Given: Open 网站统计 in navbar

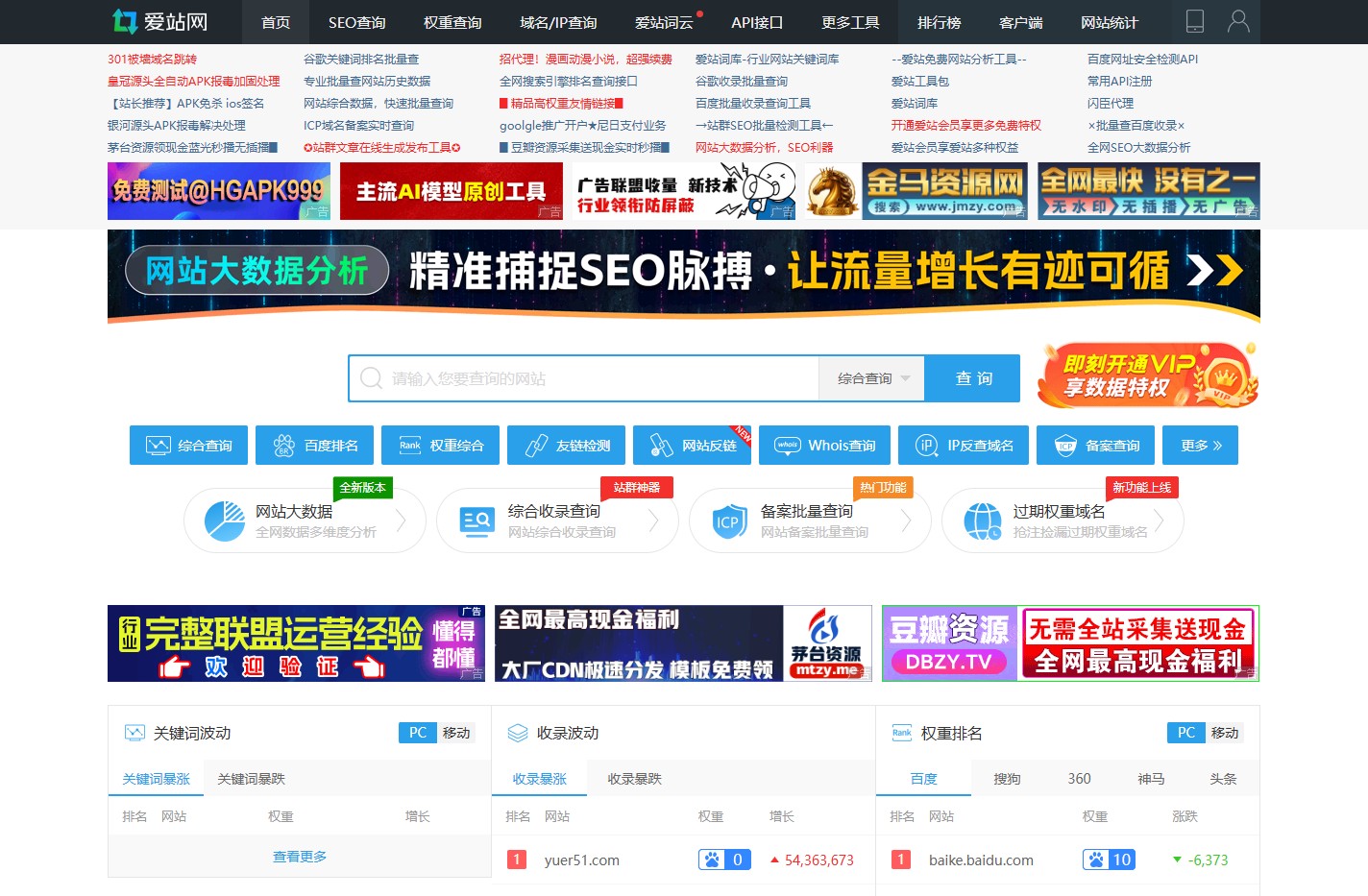Looking at the screenshot, I should point(1109,22).
